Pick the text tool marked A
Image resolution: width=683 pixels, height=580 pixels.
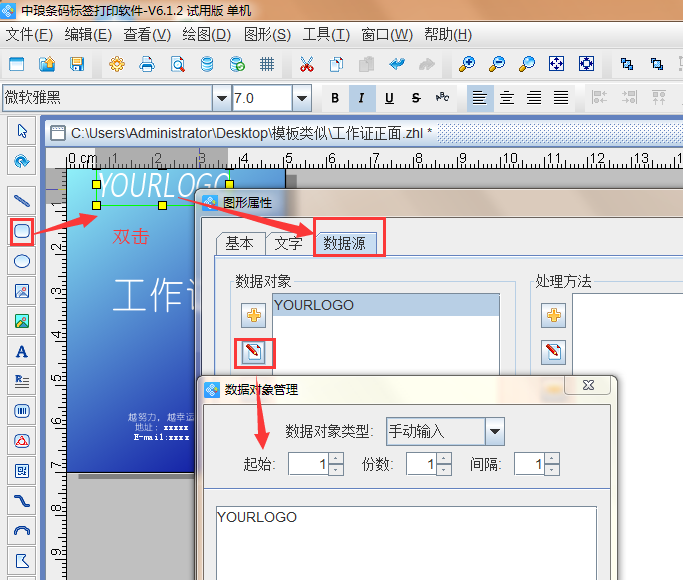tap(21, 351)
